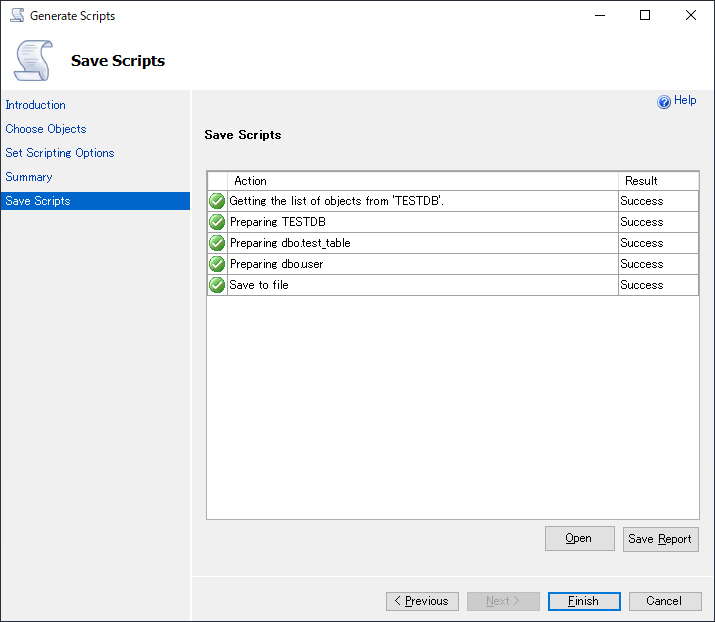Go to the Introduction step
This screenshot has width=715, height=622.
(x=36, y=105)
